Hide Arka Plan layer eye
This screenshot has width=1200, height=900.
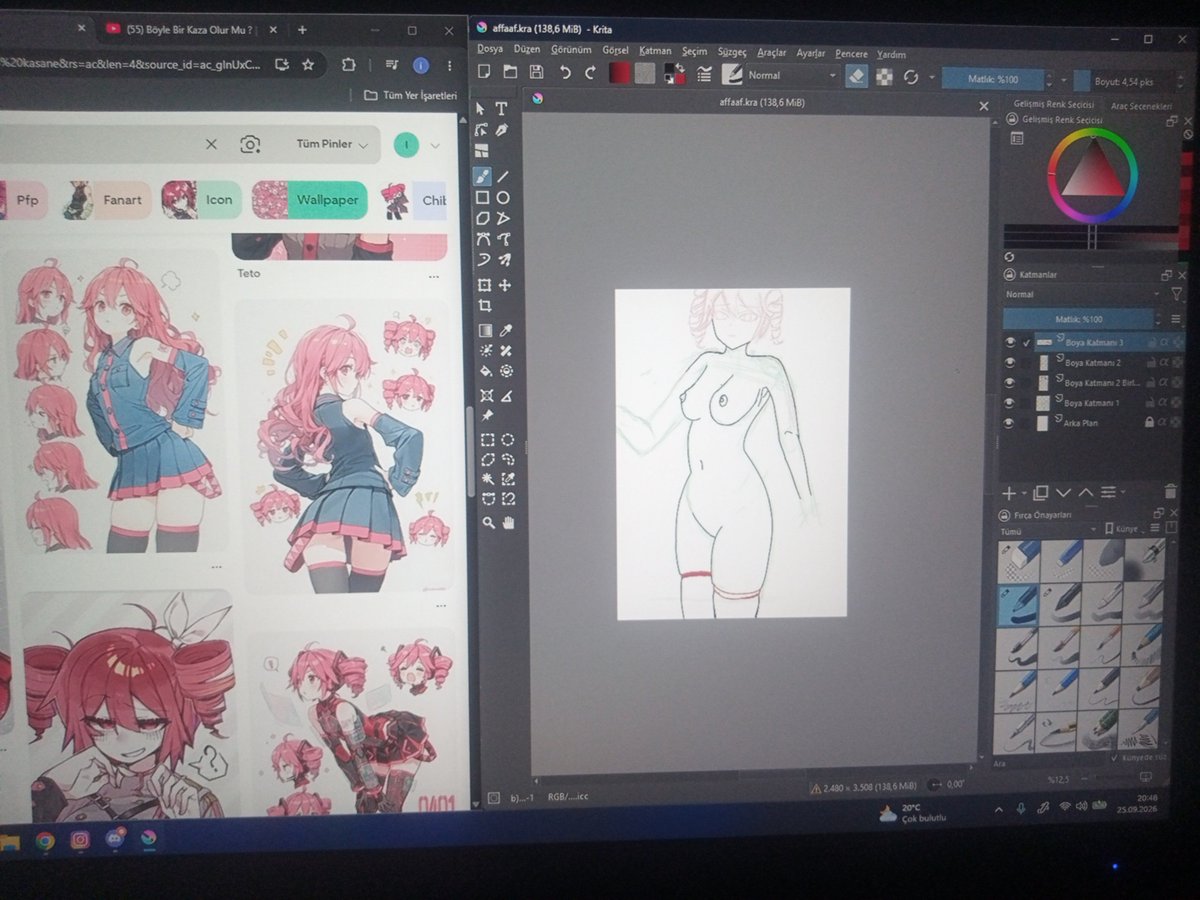click(x=1010, y=423)
